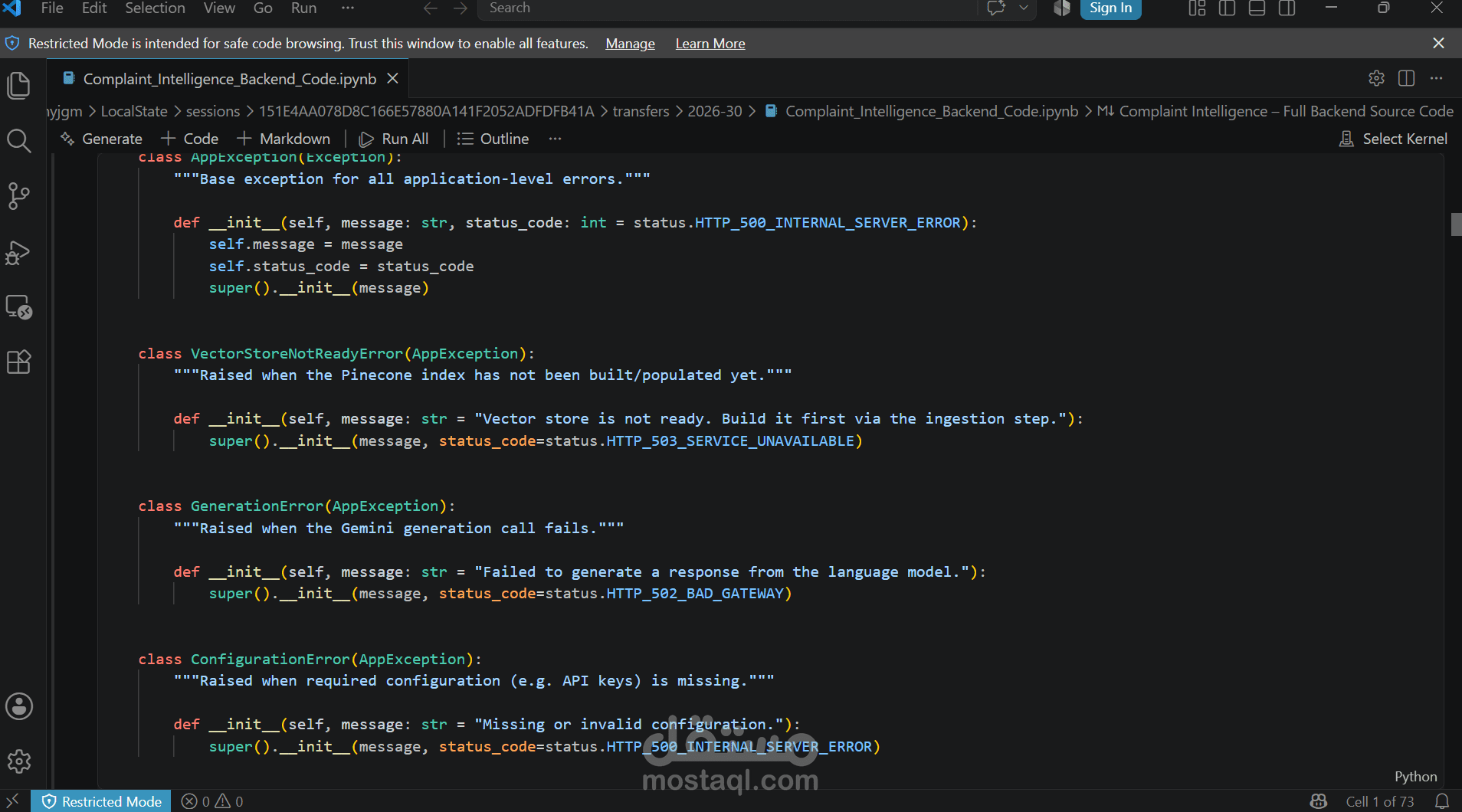Open the Copilot chat icon in title bar

[x=996, y=8]
